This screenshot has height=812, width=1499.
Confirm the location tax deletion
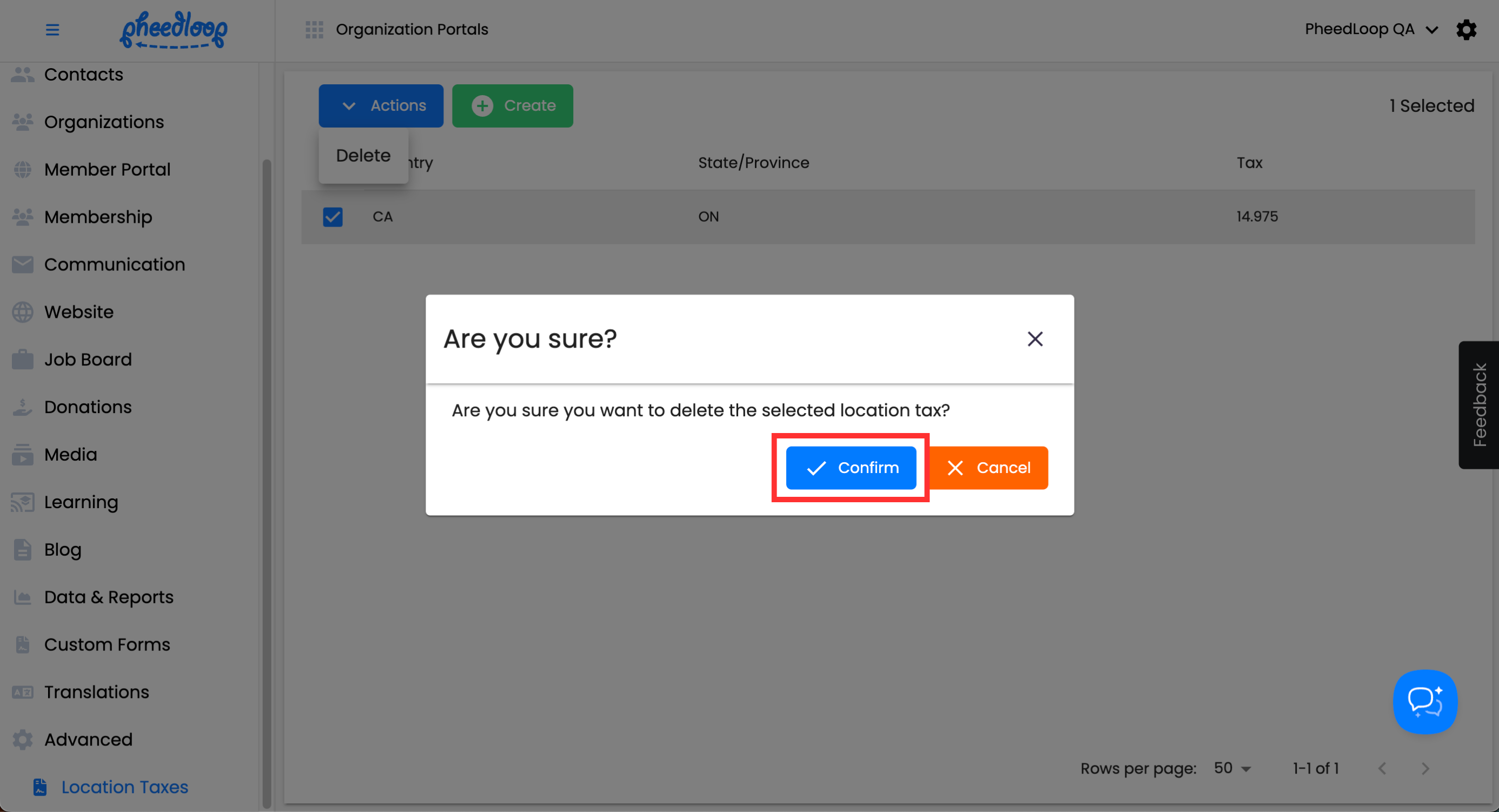[851, 468]
